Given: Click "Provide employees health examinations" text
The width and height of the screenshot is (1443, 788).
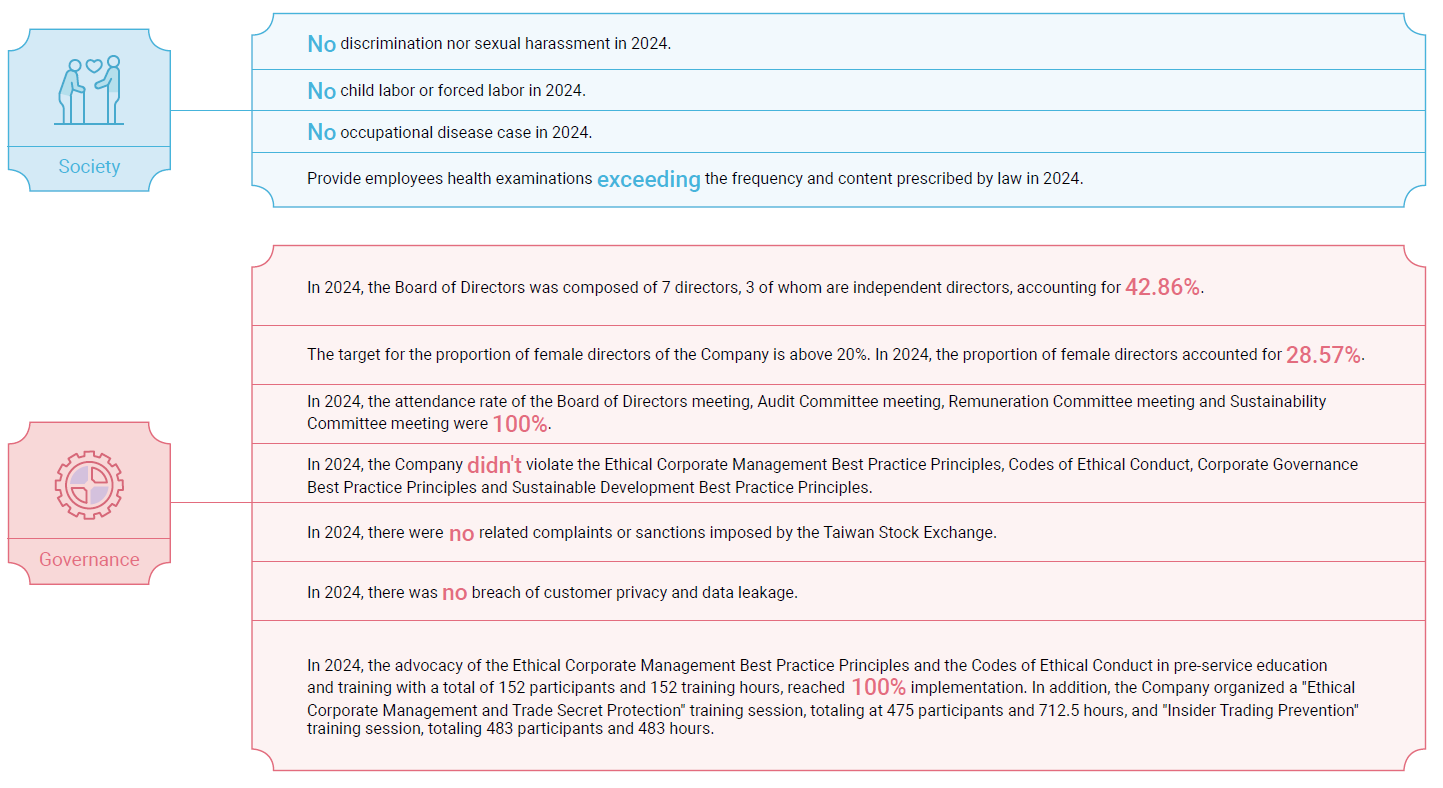Looking at the screenshot, I should (x=449, y=179).
